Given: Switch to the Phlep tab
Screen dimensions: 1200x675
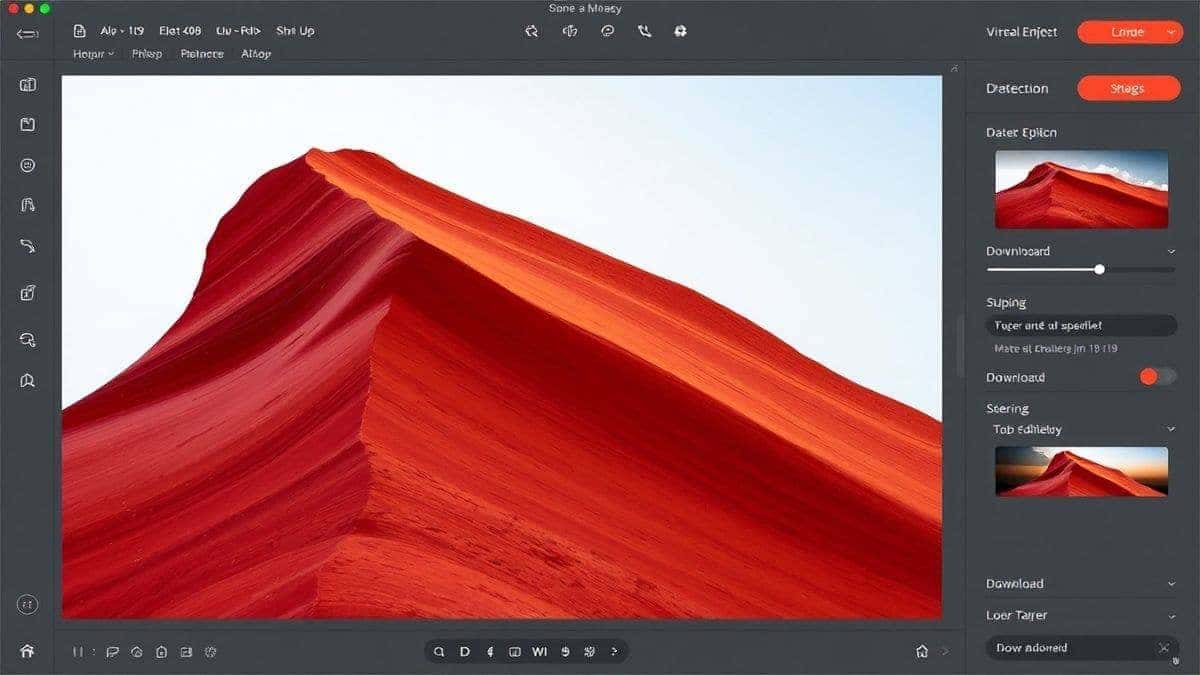Looking at the screenshot, I should (147, 54).
